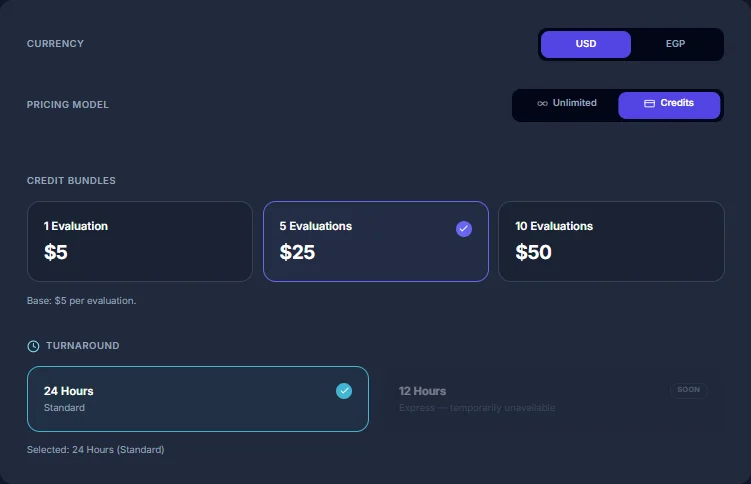This screenshot has width=751, height=484.
Task: Choose the 1 Evaluation bundle
Action: 140,241
